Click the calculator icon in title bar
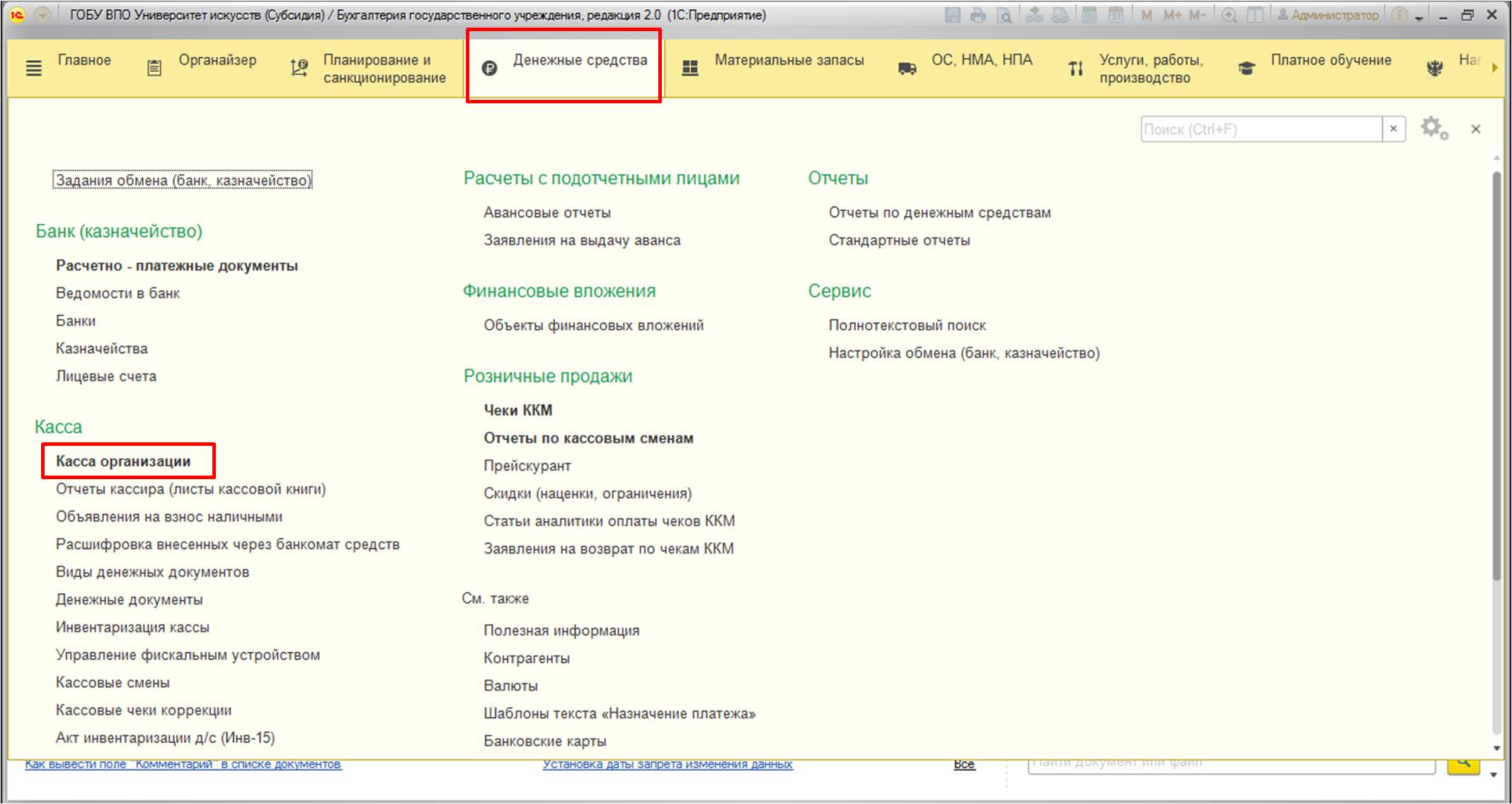This screenshot has width=1512, height=804. [x=1089, y=15]
